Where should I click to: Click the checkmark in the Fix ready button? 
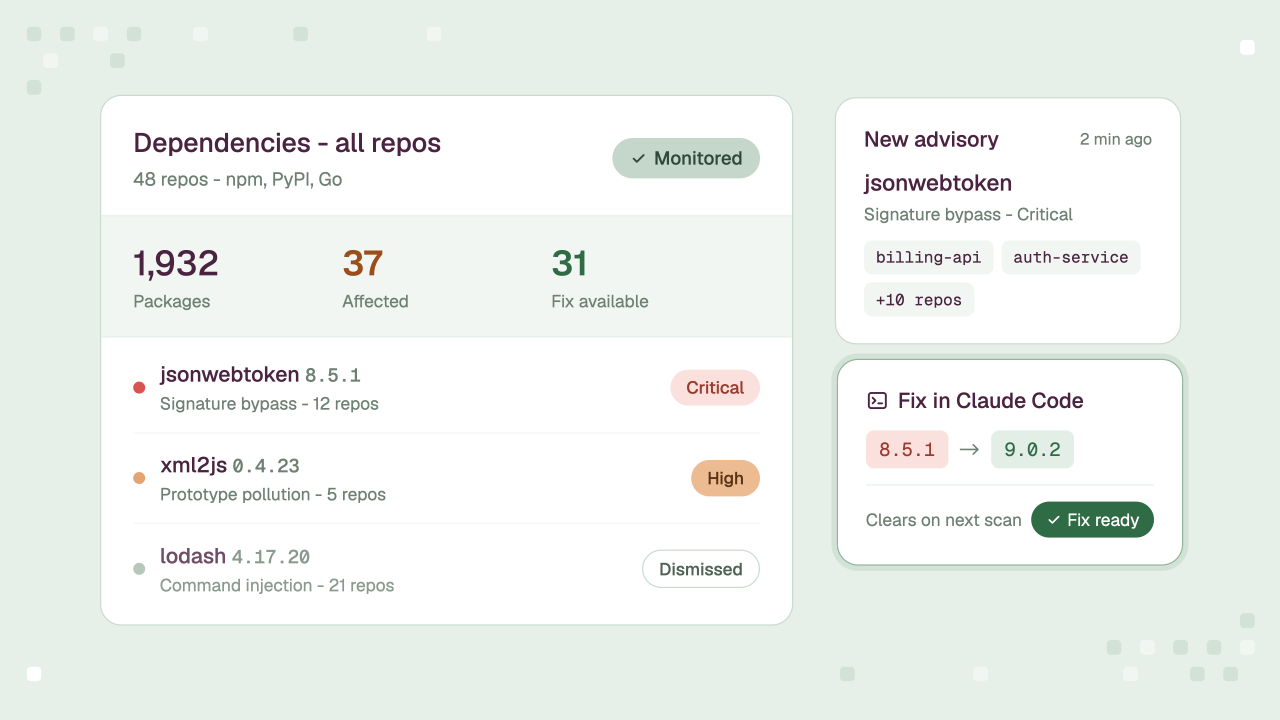1054,520
